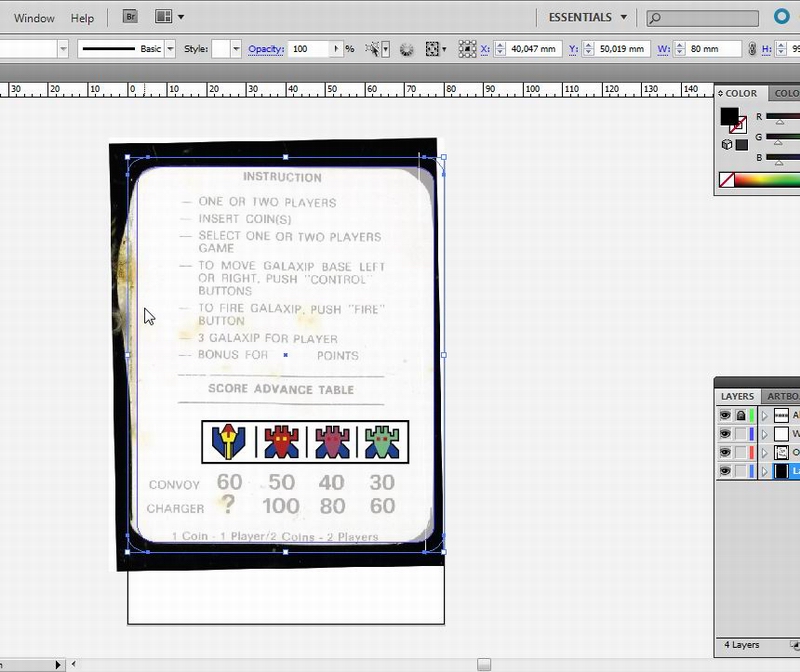
Task: Click the X stepper arrows
Action: (x=500, y=49)
